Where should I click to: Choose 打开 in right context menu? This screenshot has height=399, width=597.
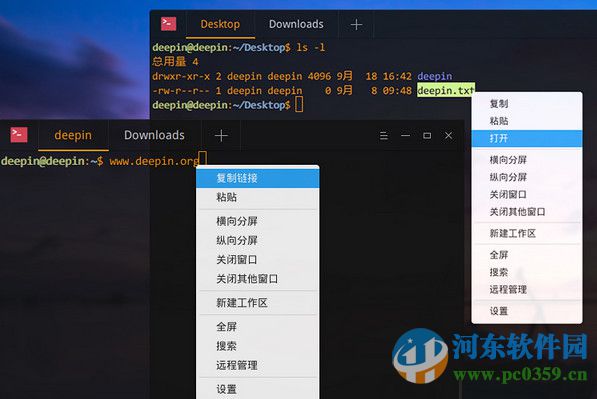click(527, 138)
